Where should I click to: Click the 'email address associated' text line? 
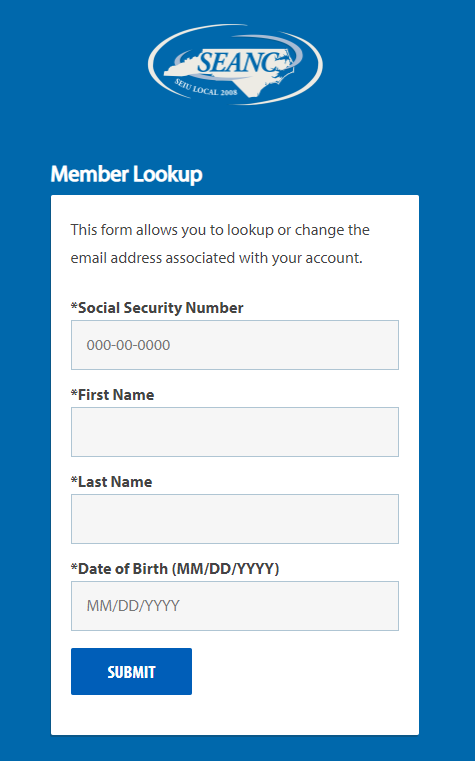tap(217, 258)
